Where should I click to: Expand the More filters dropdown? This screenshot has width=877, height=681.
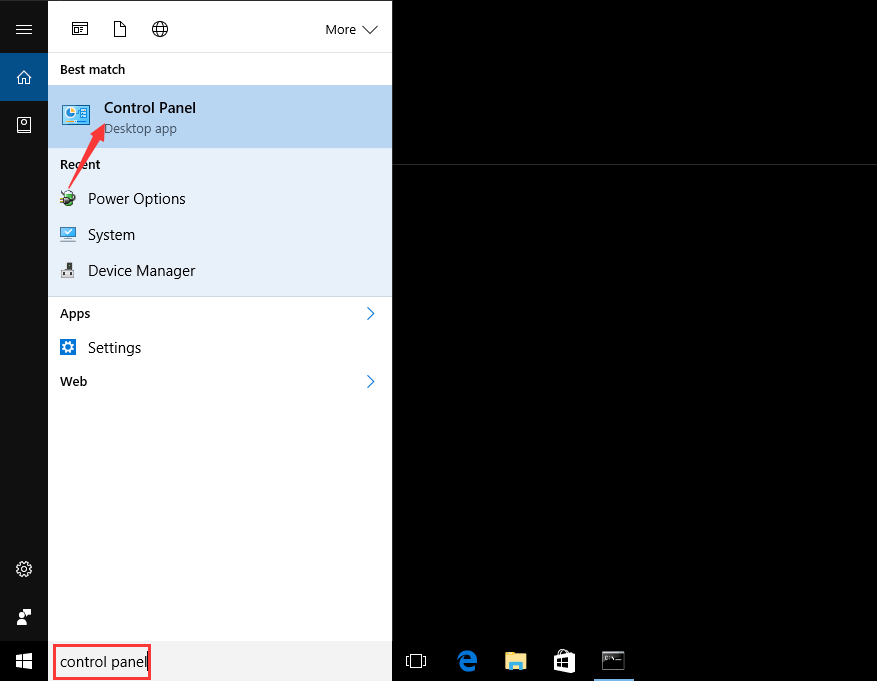click(351, 30)
